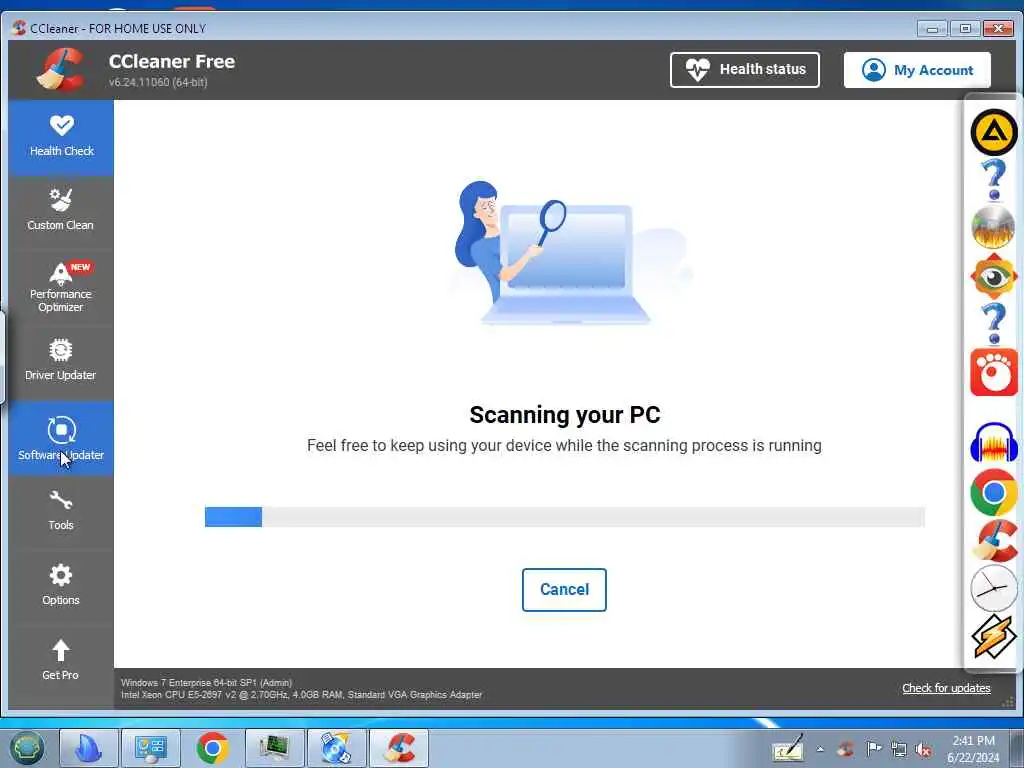1024x768 pixels.
Task: Open the pen input tray icon
Action: pyautogui.click(x=788, y=748)
